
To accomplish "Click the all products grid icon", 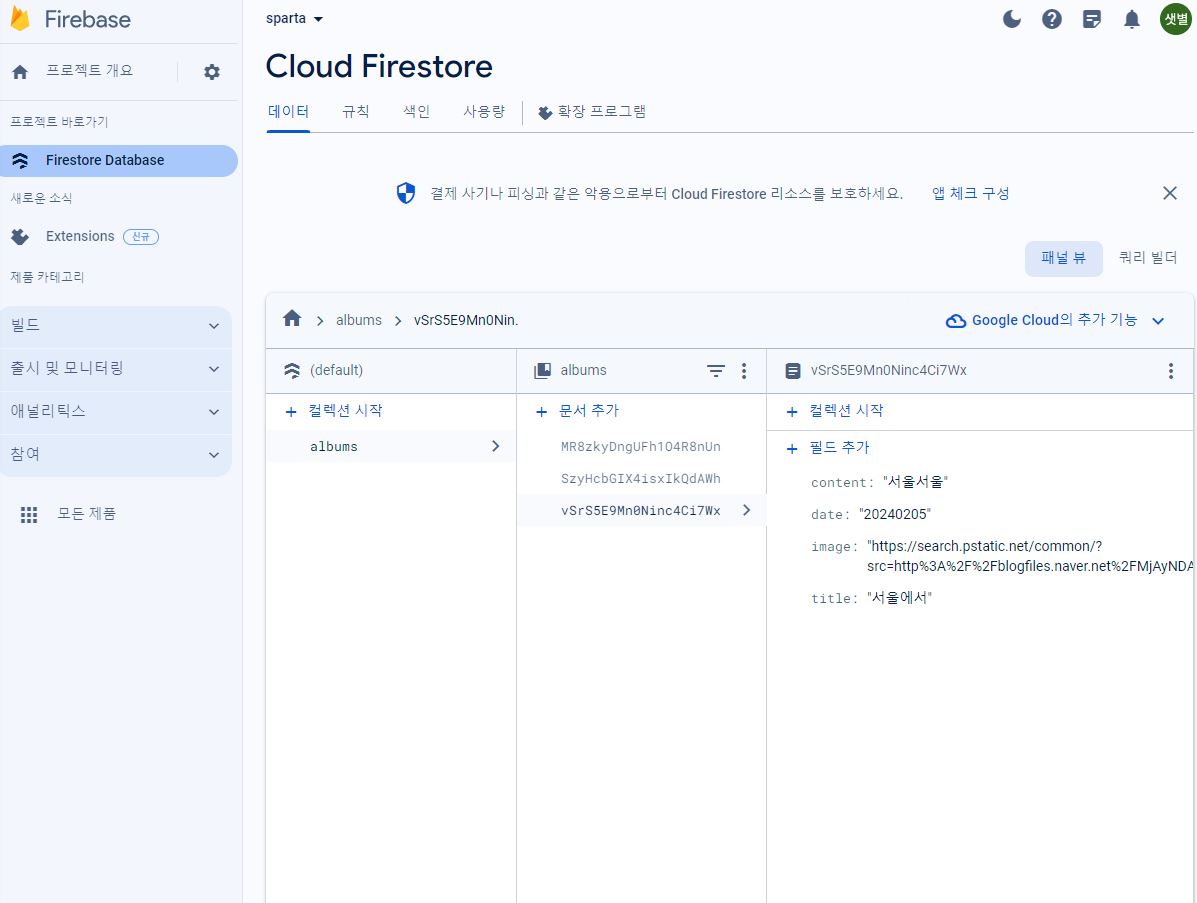I will (29, 514).
